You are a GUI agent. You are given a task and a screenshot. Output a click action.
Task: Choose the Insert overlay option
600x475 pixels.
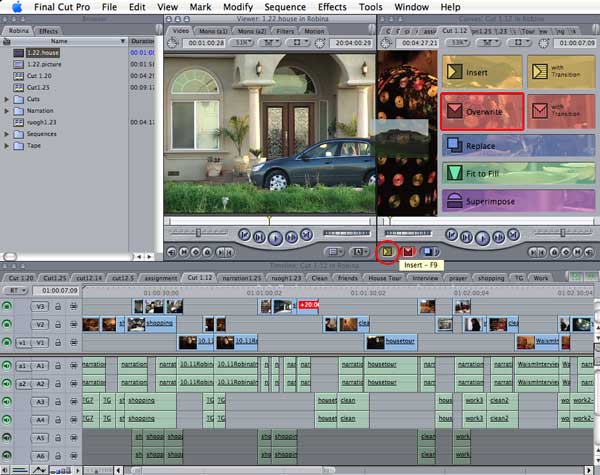(x=482, y=72)
